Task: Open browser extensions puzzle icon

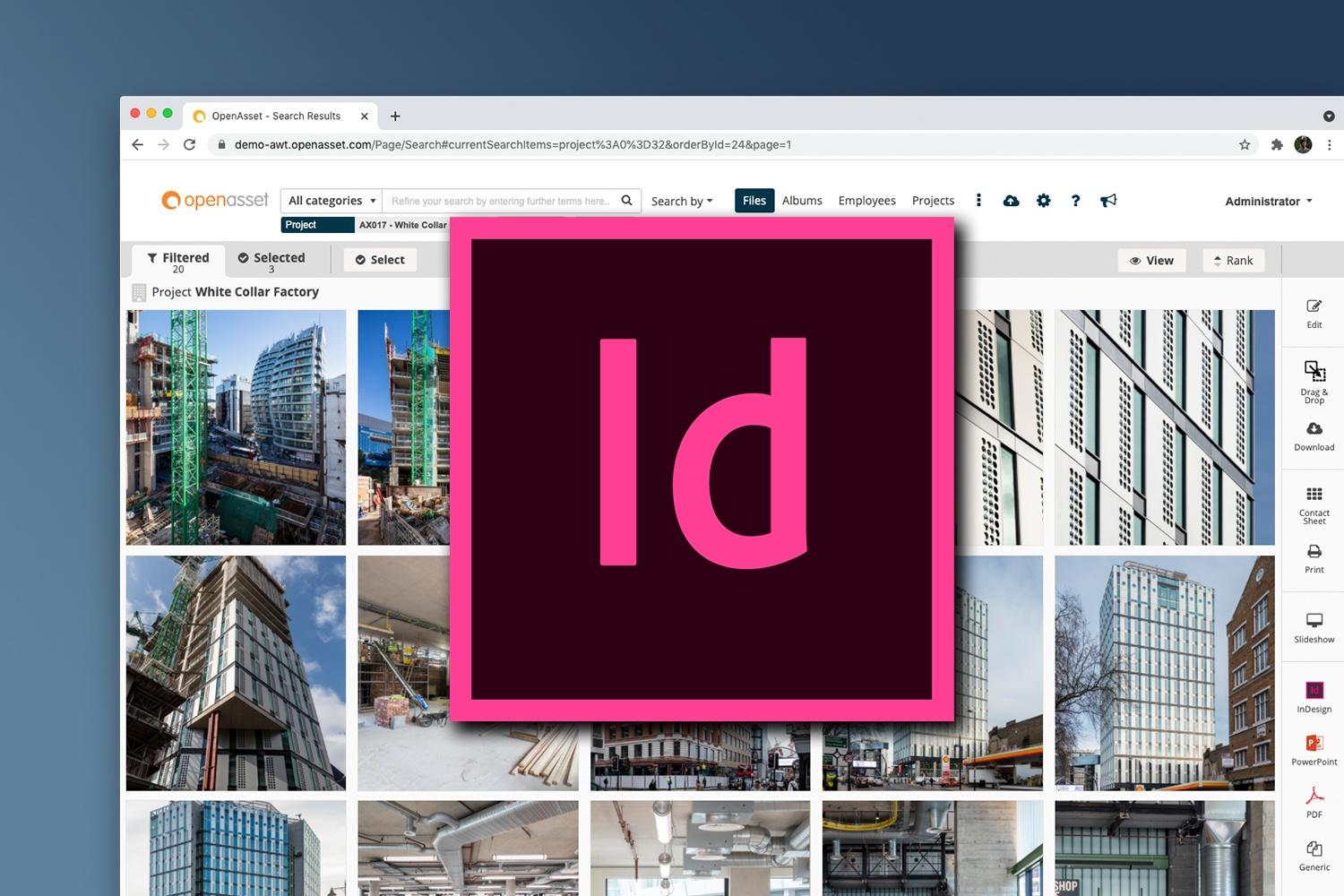Action: [1277, 144]
